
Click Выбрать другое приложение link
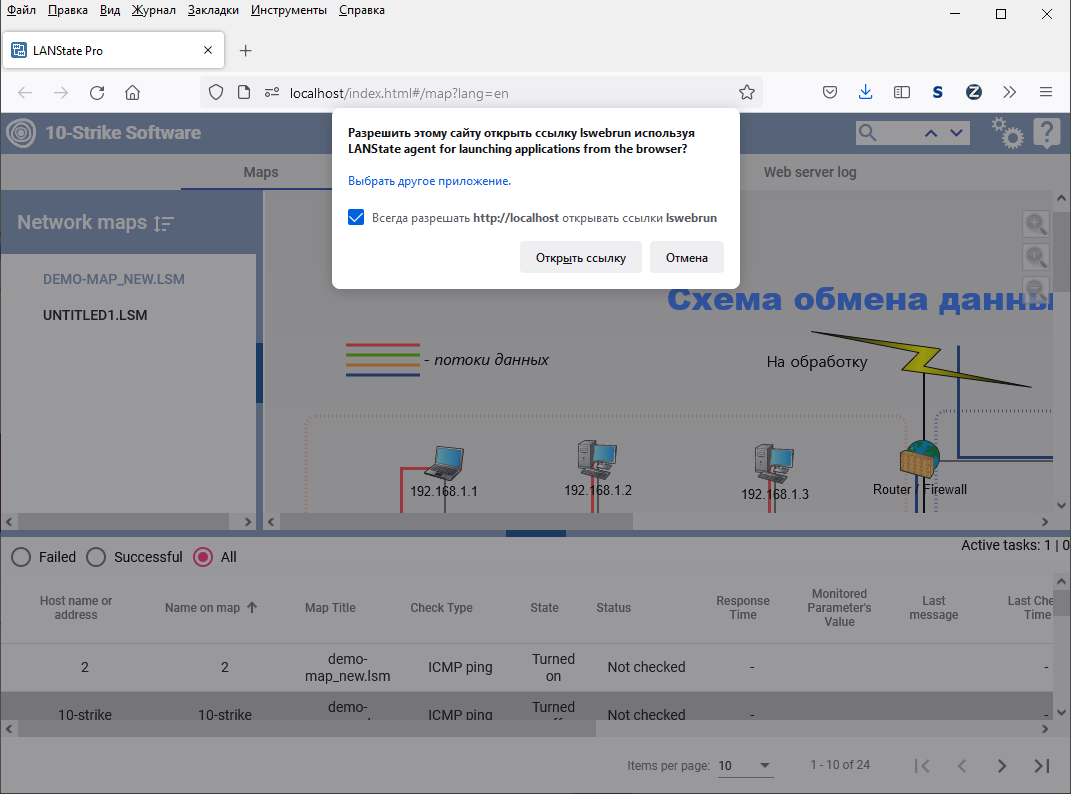(x=429, y=181)
